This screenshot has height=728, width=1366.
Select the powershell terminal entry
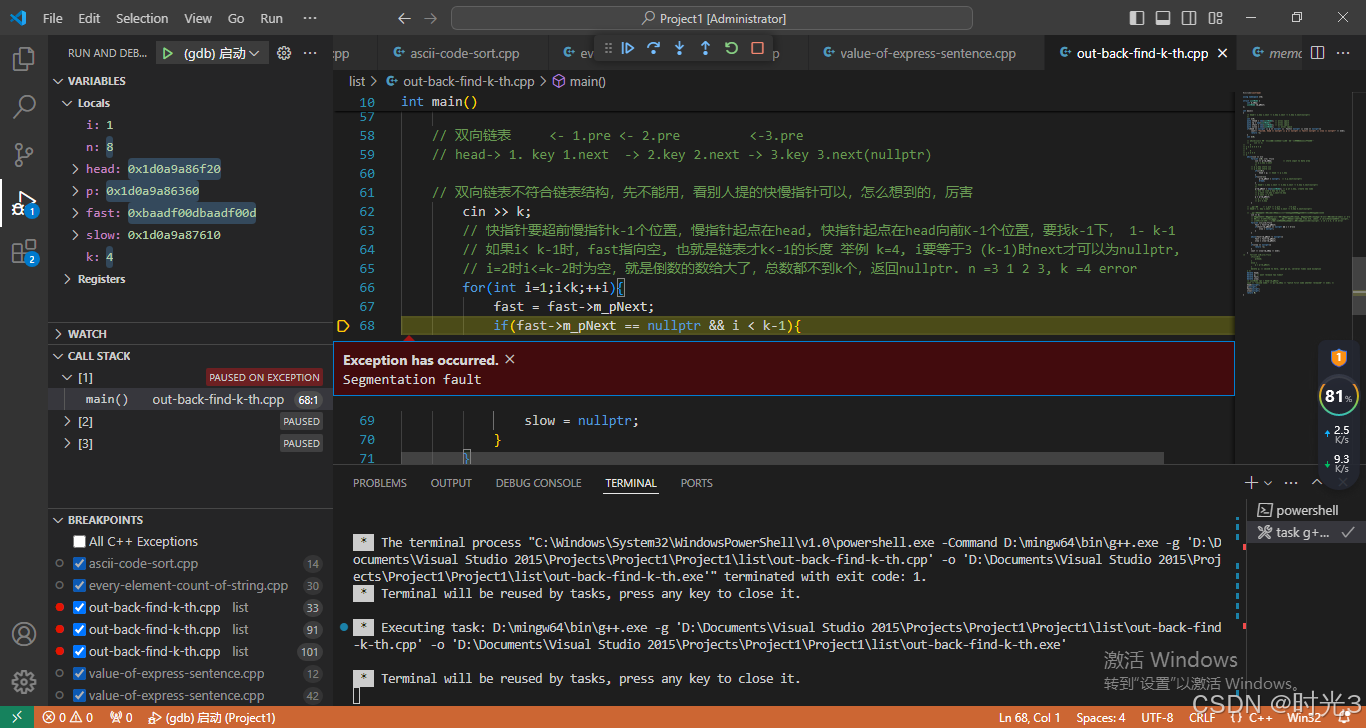pyautogui.click(x=1305, y=510)
